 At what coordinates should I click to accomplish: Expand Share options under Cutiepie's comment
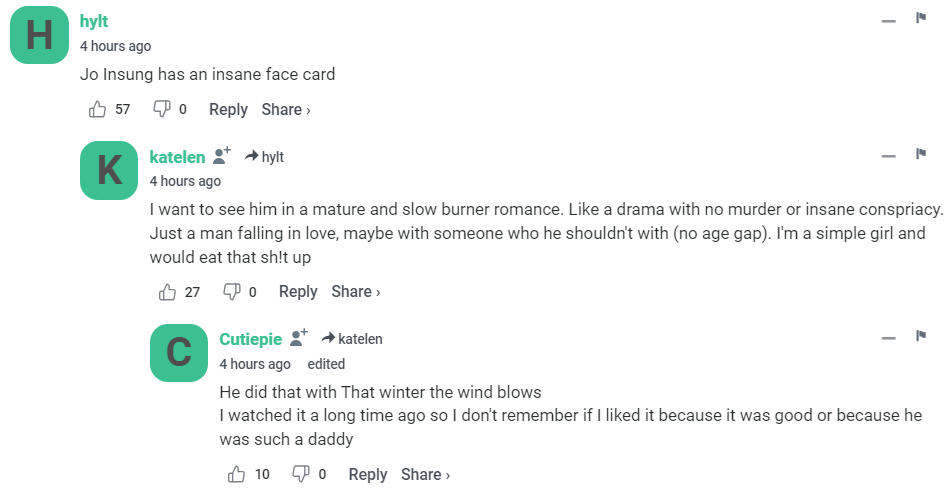[x=426, y=474]
